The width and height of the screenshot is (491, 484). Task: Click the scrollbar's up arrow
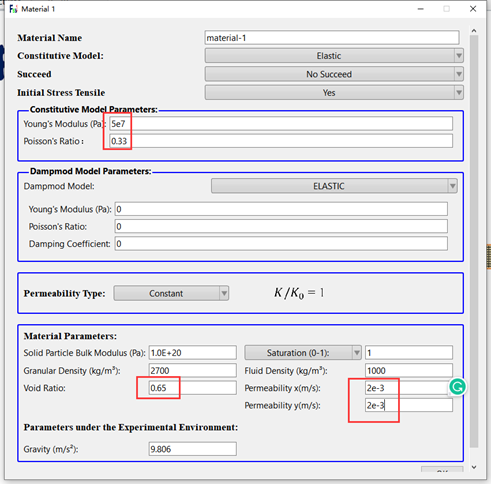click(474, 31)
